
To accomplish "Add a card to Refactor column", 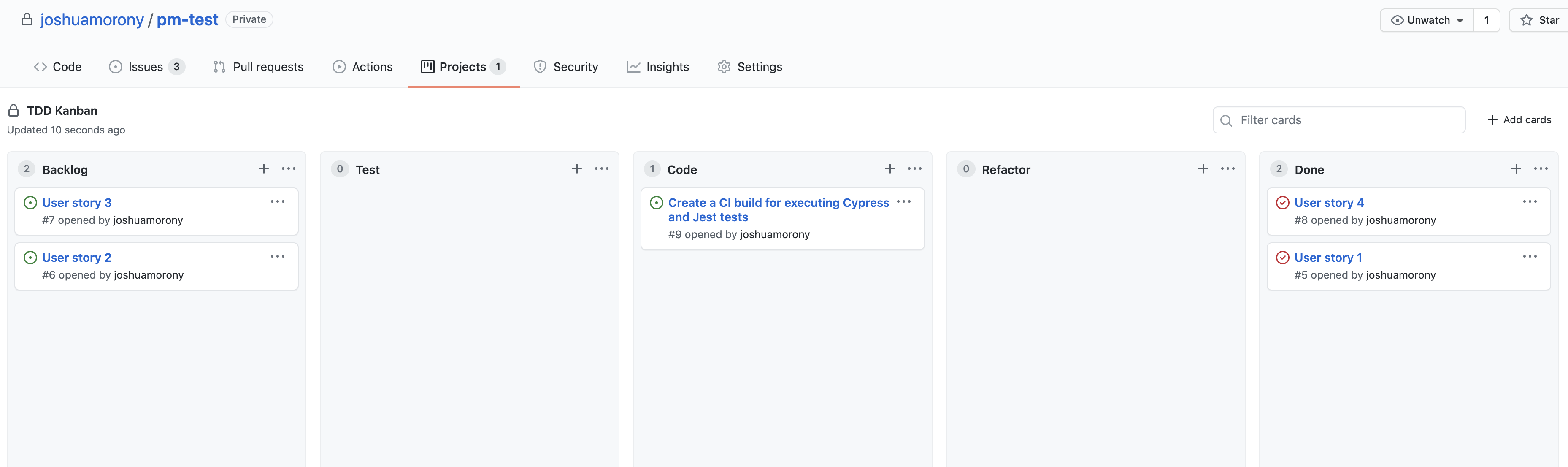I will 1203,168.
